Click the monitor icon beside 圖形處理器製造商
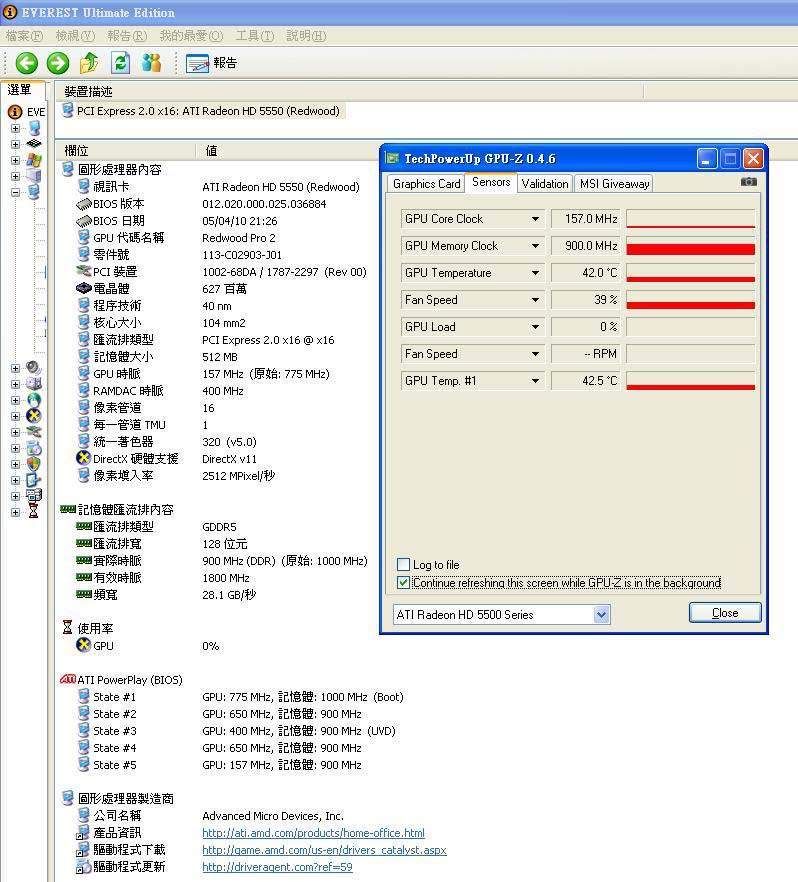Viewport: 798px width, 882px height. (x=67, y=798)
